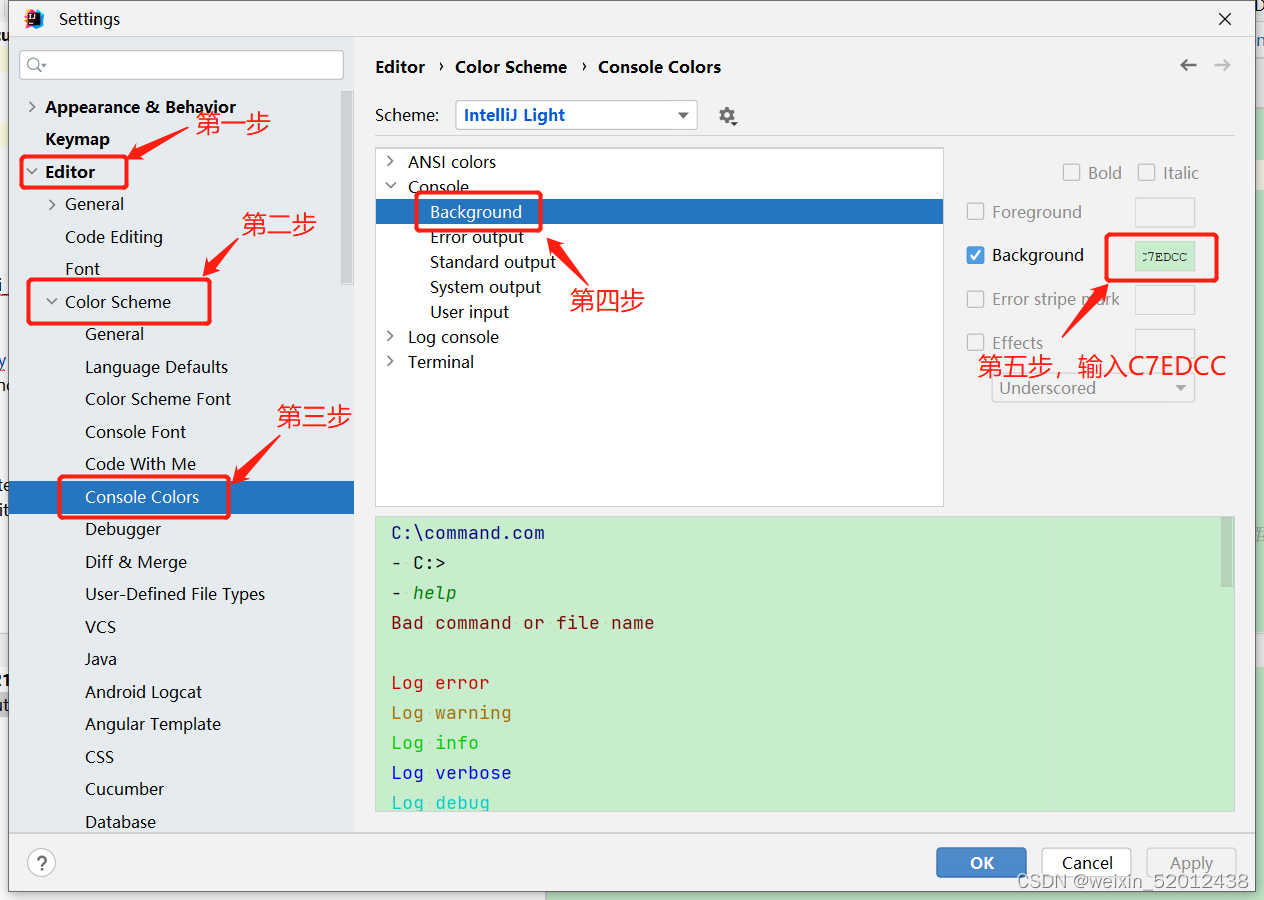Enable the Foreground checkbox
The height and width of the screenshot is (900, 1264).
pyautogui.click(x=975, y=212)
